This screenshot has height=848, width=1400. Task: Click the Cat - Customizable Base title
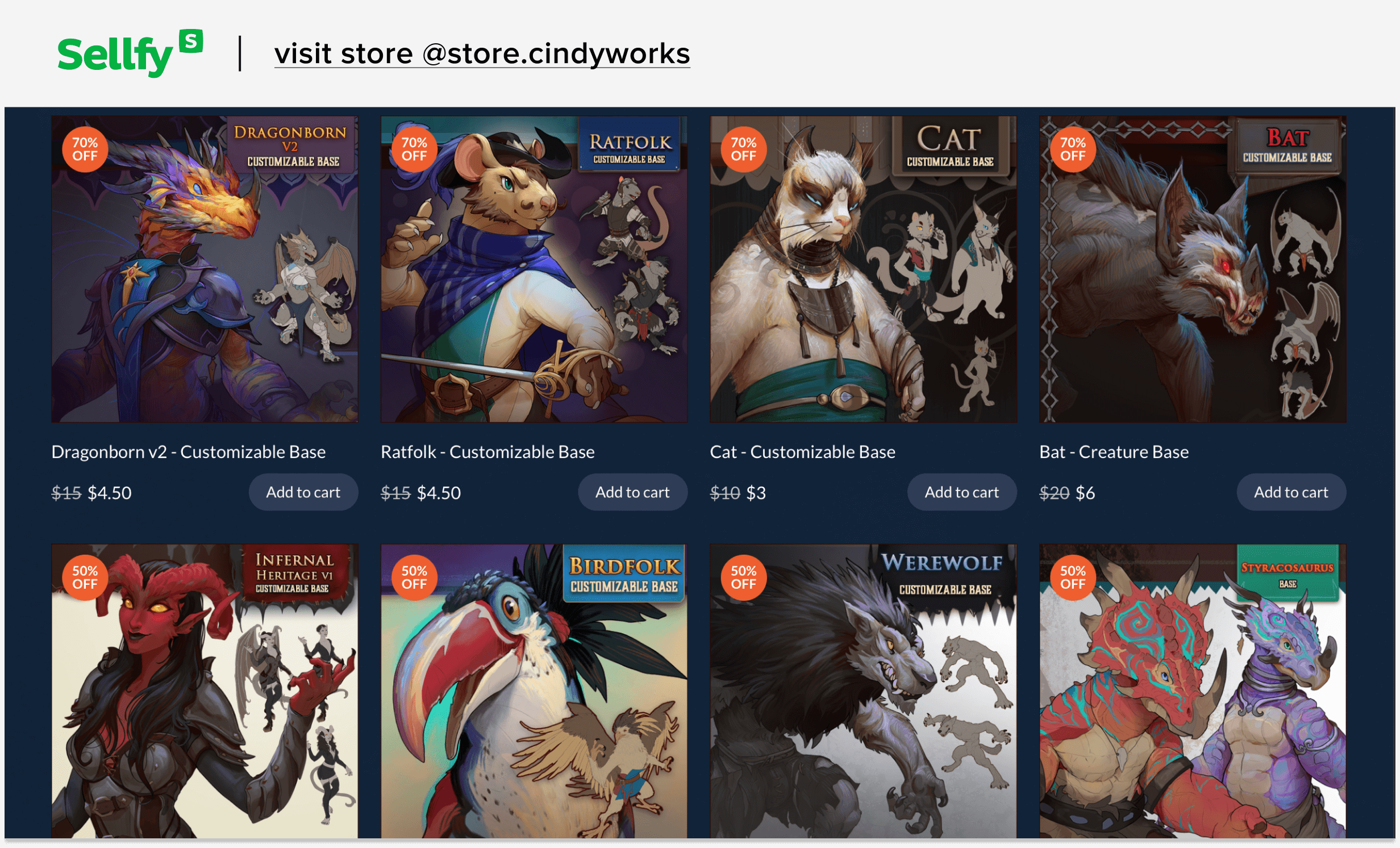click(x=802, y=452)
